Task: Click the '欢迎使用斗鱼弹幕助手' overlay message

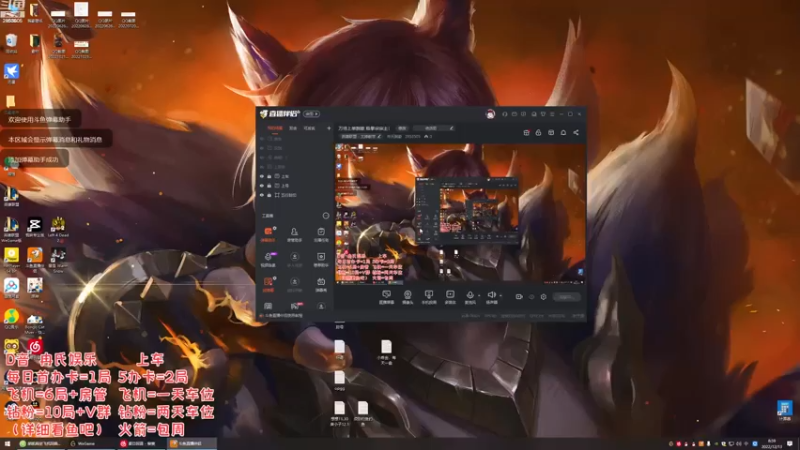Action: point(40,119)
